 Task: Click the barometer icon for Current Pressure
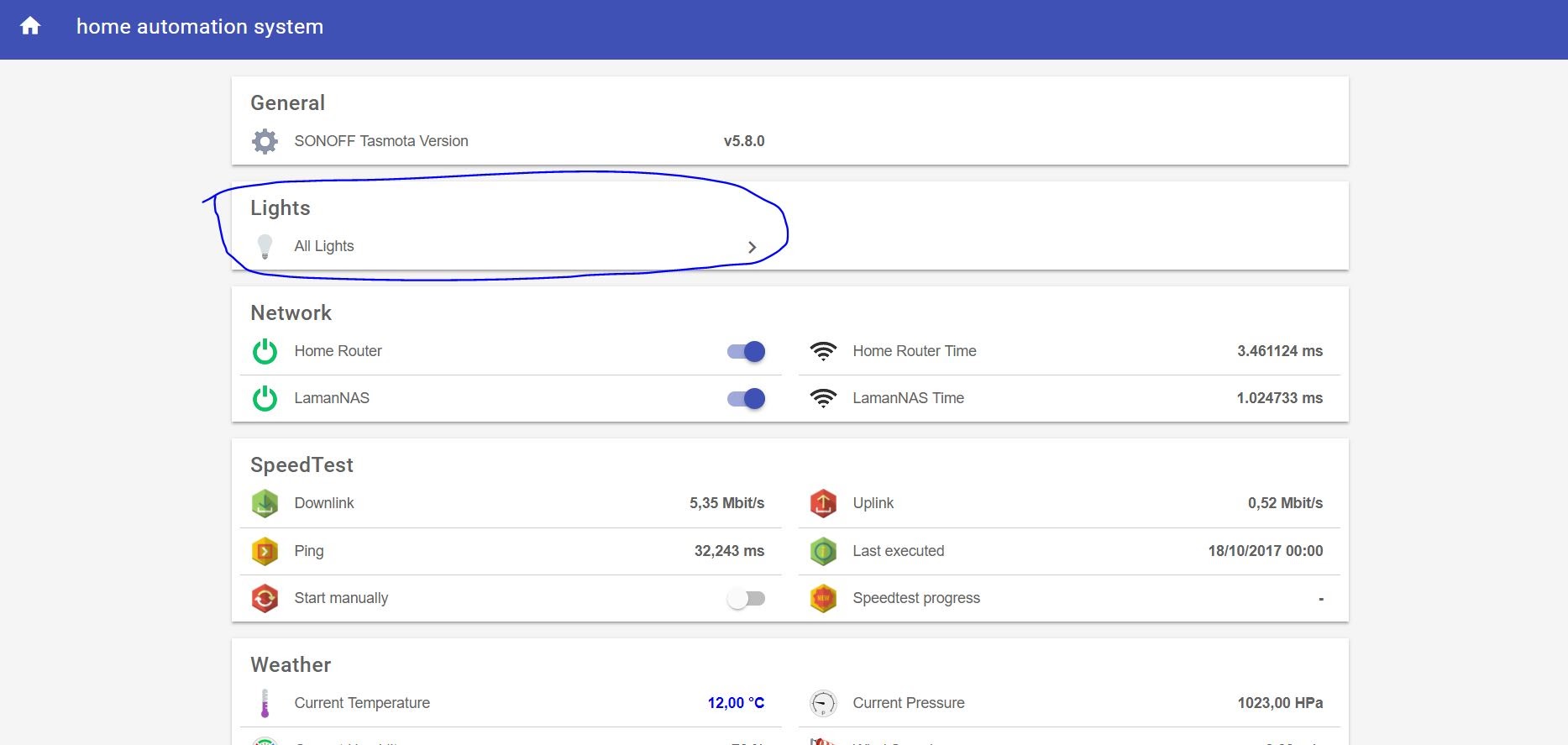(823, 703)
